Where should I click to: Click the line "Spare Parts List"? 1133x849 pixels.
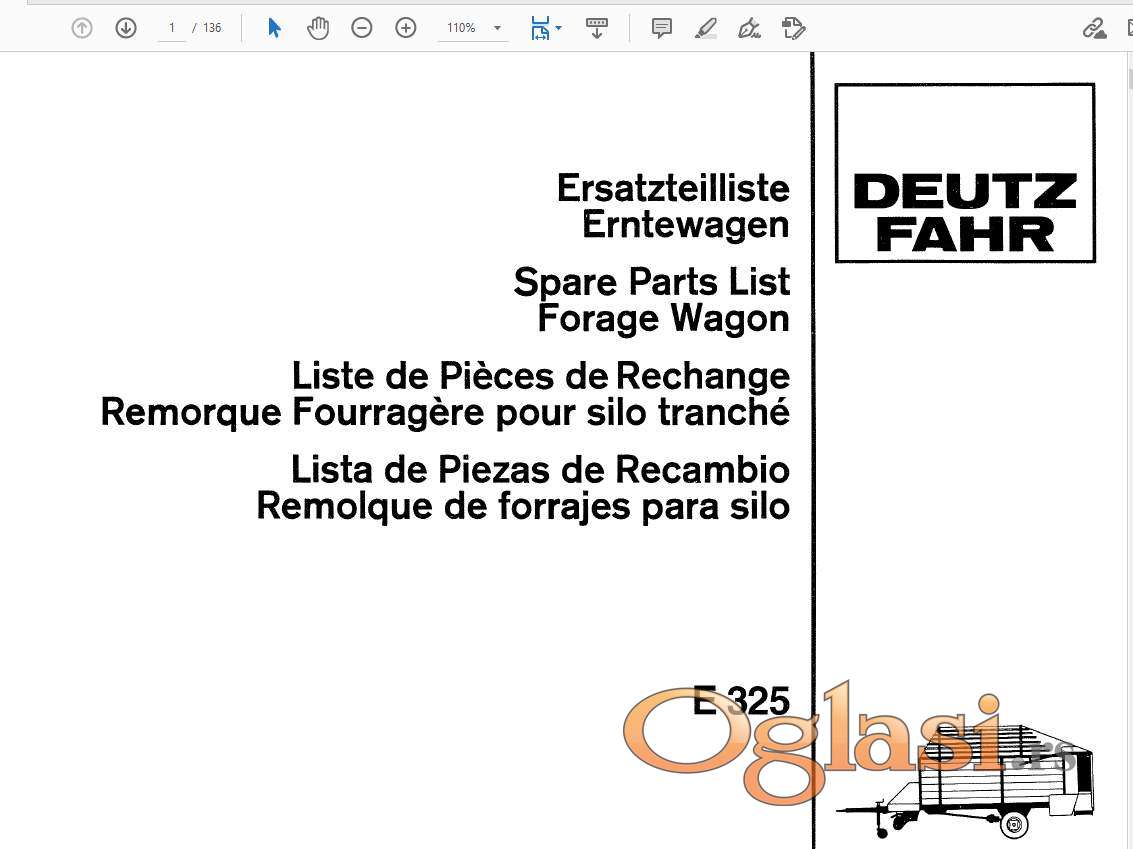coord(652,282)
